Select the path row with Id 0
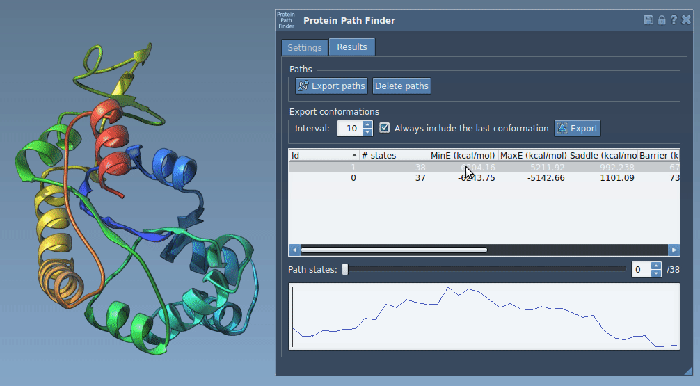The image size is (700, 386). point(484,178)
